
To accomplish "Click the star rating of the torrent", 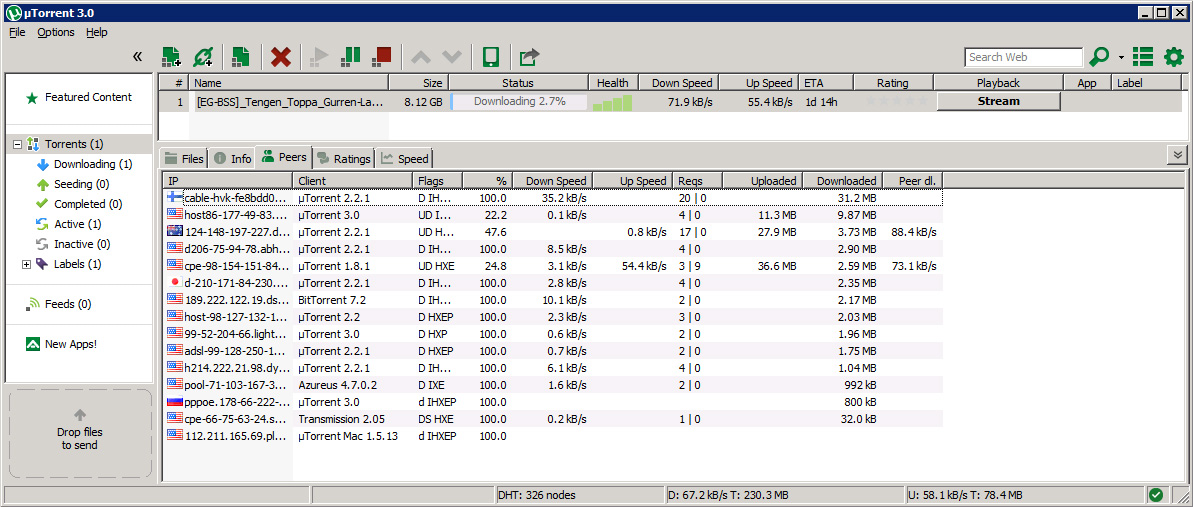I will [x=896, y=101].
